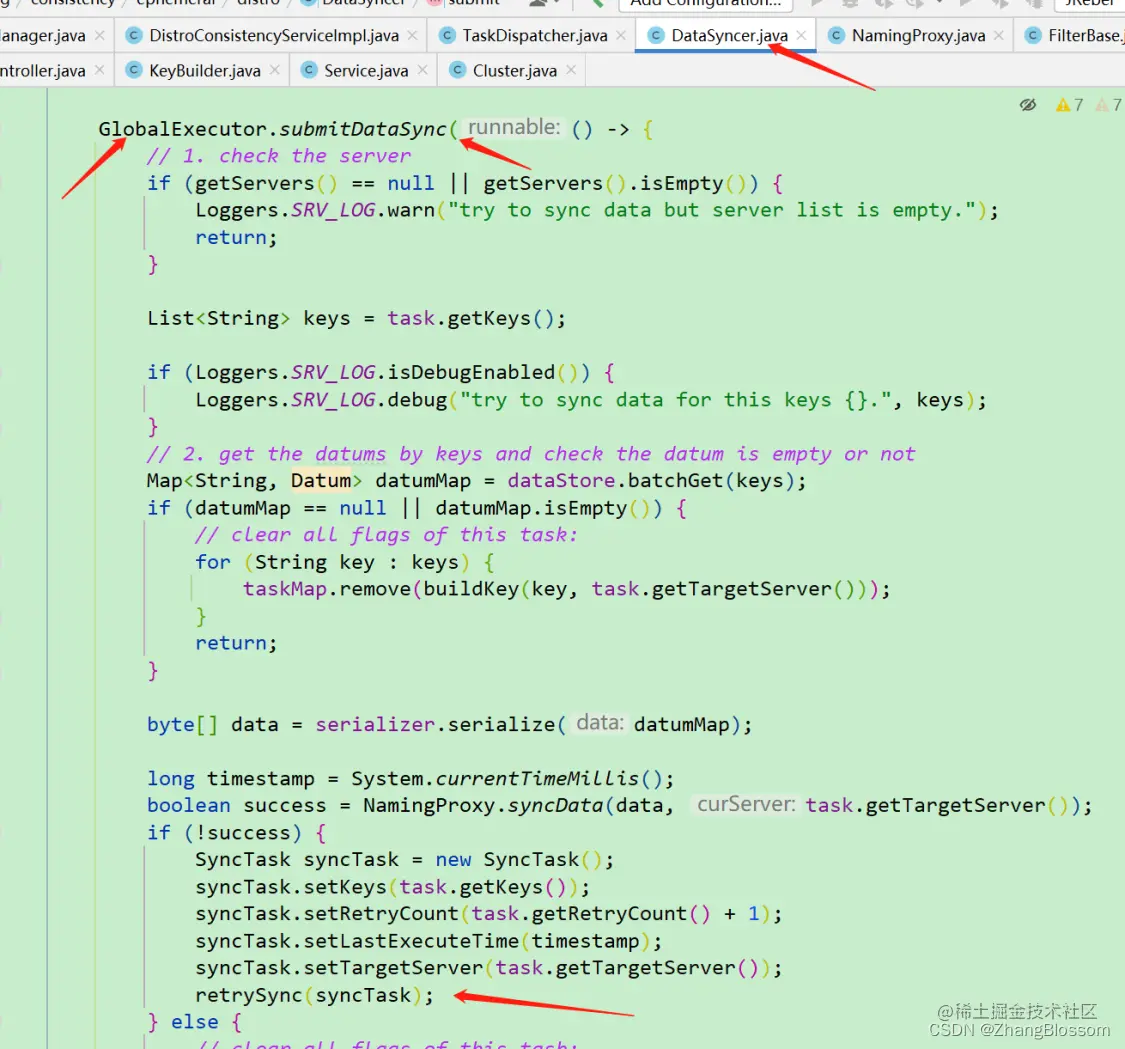Click the 'for (String key : keys)' loop
This screenshot has width=1125, height=1049.
coord(344,562)
